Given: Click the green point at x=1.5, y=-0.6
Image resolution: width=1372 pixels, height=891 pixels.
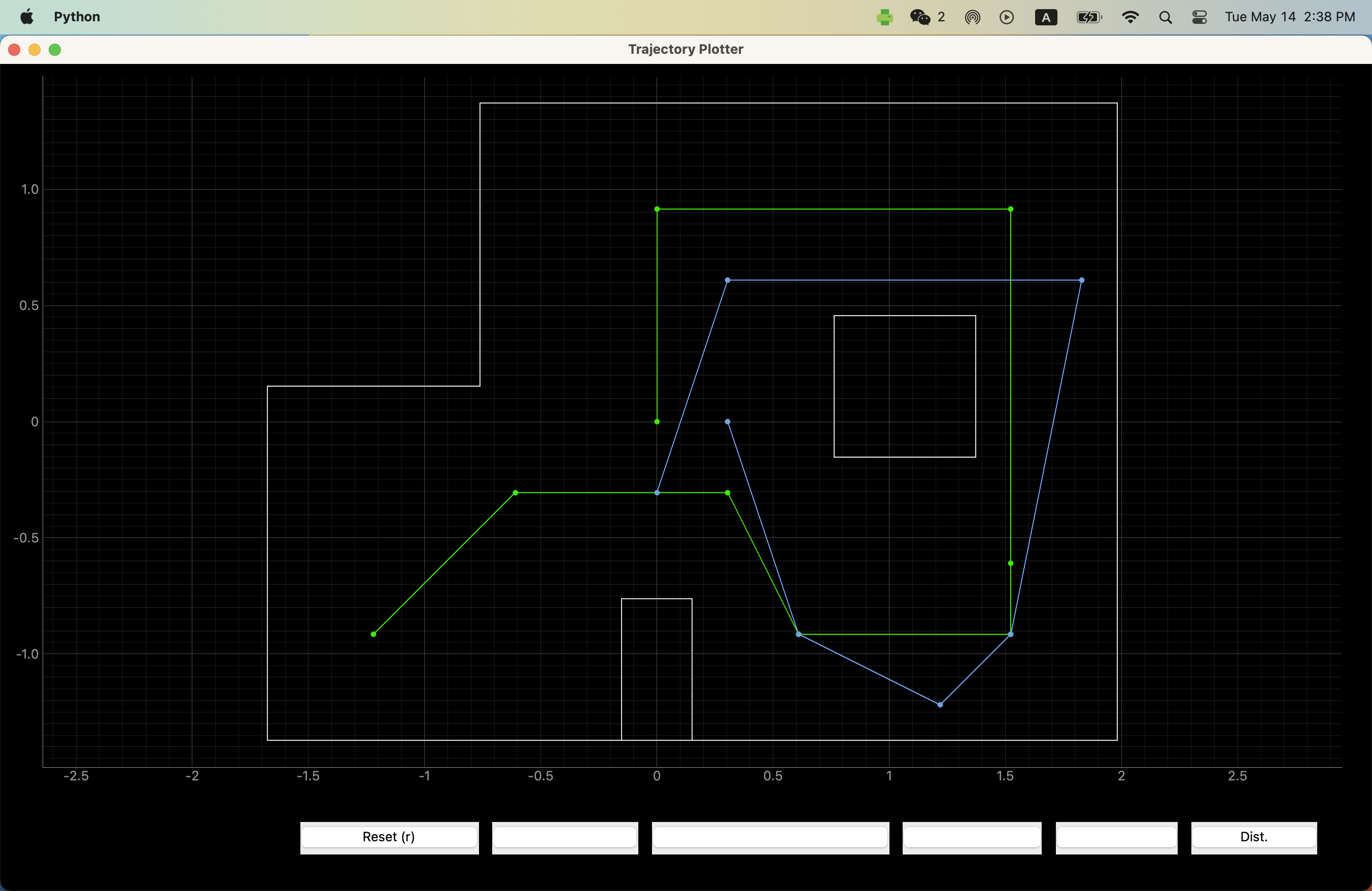Looking at the screenshot, I should click(x=1011, y=563).
